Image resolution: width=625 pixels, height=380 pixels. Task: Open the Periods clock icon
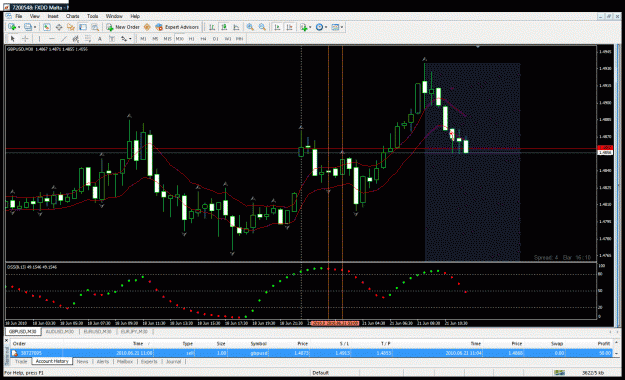pyautogui.click(x=319, y=27)
